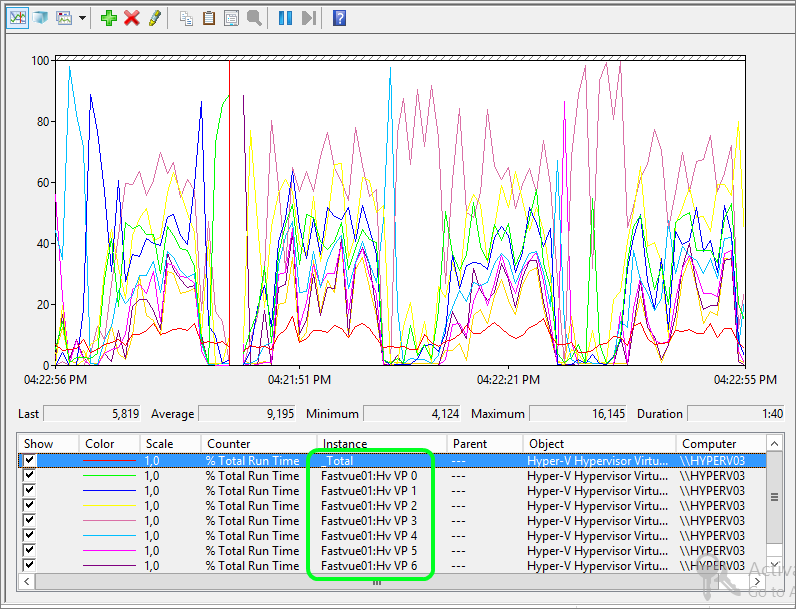796x609 pixels.
Task: Uncheck the Show box for _Total
Action: point(29,461)
